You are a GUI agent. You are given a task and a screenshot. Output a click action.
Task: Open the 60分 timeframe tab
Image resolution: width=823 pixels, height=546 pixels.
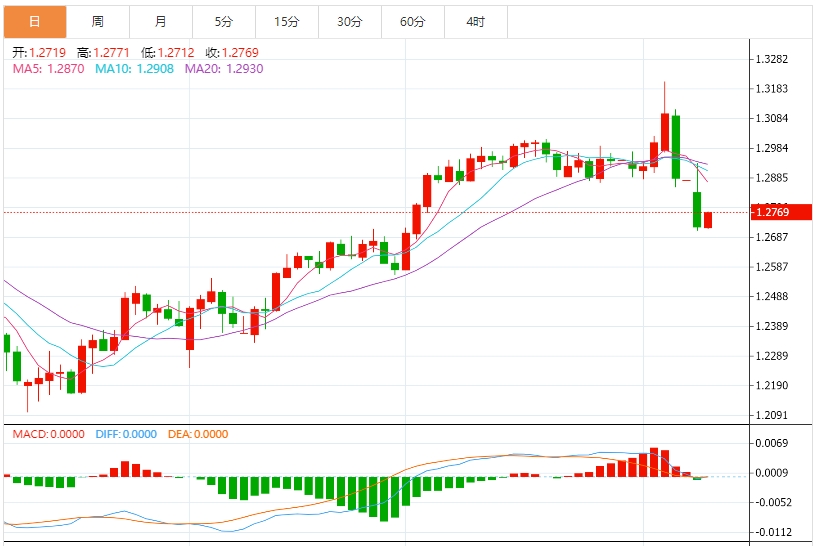tap(413, 22)
